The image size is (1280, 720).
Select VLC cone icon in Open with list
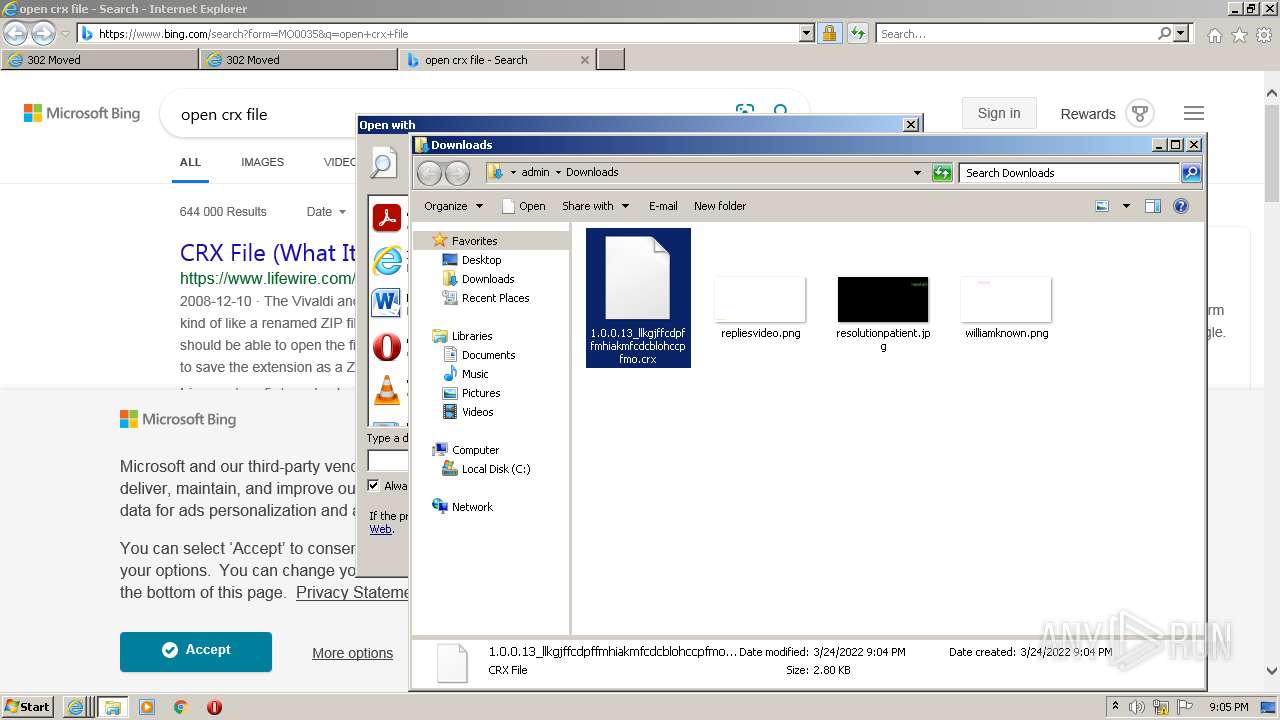386,389
